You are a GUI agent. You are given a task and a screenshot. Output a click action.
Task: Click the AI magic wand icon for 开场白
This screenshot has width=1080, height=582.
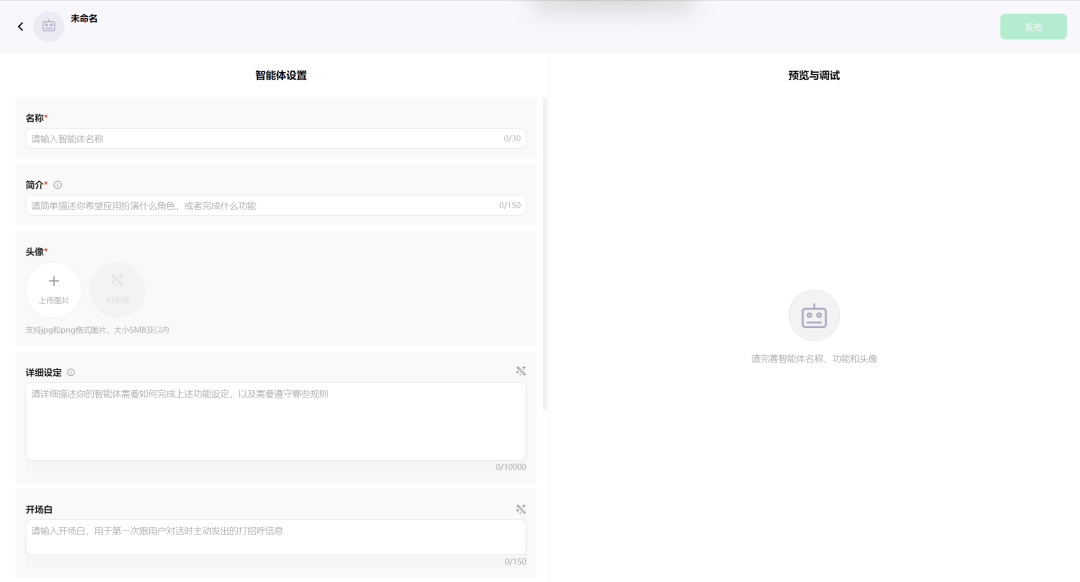pos(521,509)
